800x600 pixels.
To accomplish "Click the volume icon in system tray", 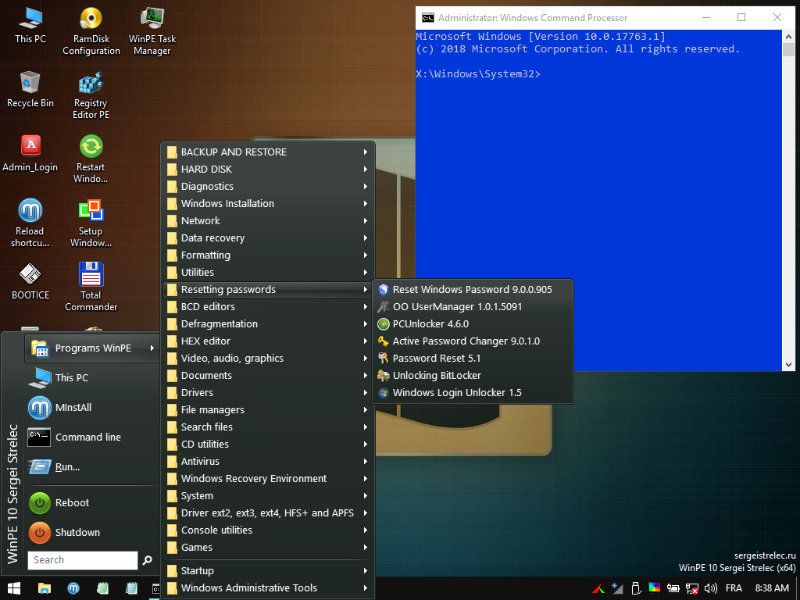I will tap(710, 588).
